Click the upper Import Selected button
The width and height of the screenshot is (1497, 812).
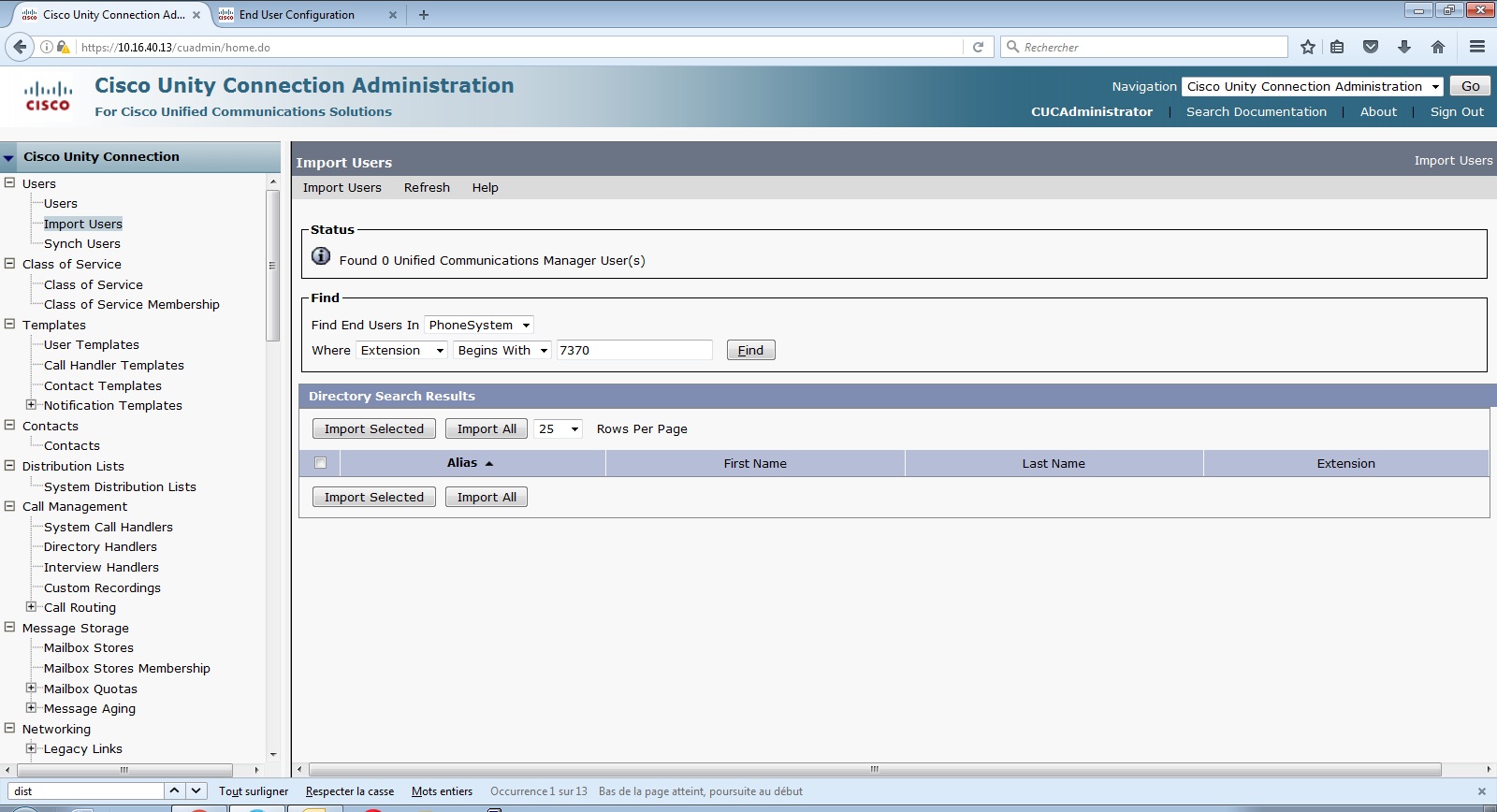click(374, 428)
